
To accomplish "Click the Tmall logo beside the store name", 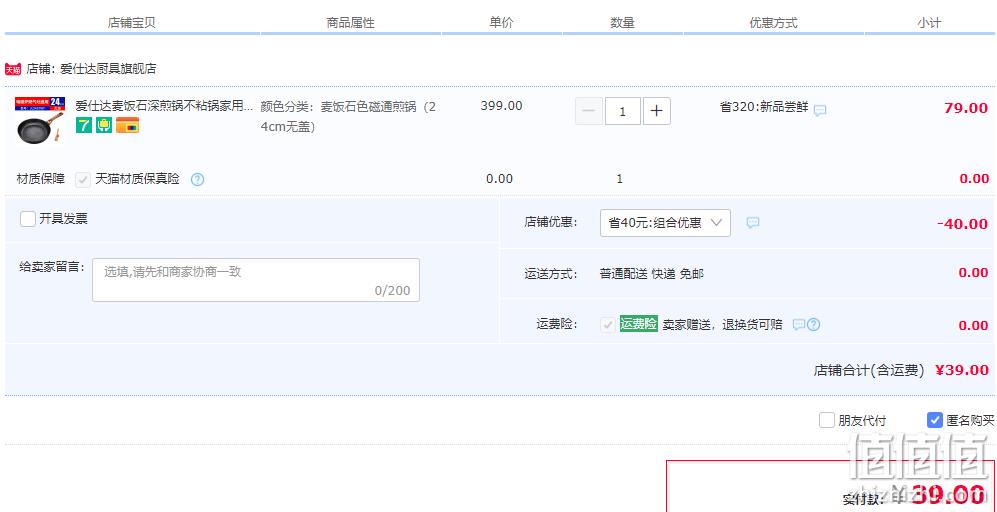I will pyautogui.click(x=13, y=69).
